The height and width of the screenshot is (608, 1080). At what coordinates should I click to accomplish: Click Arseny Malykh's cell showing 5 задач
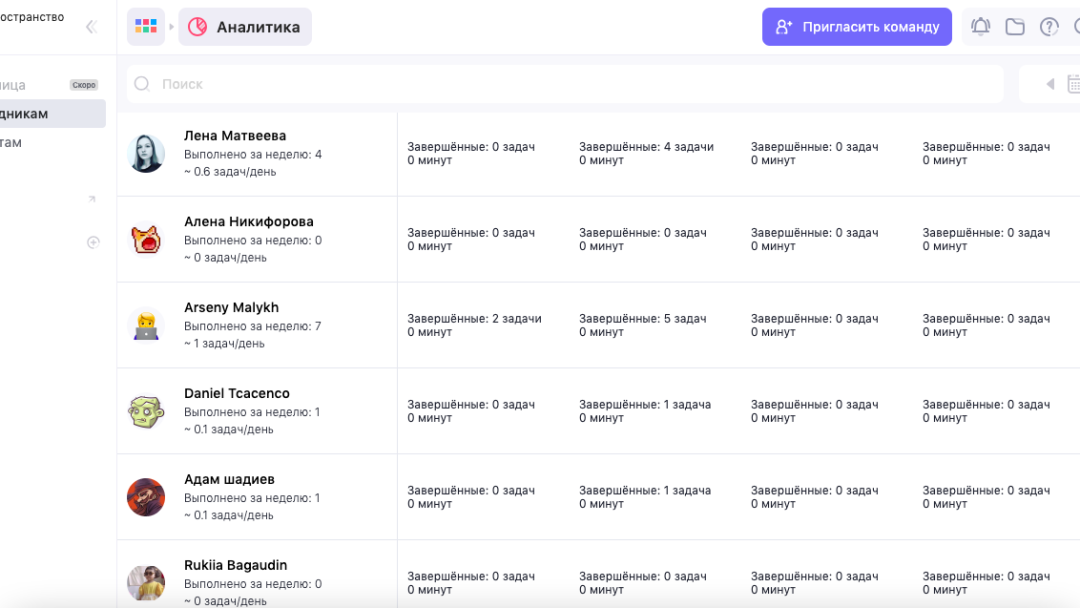pos(642,325)
